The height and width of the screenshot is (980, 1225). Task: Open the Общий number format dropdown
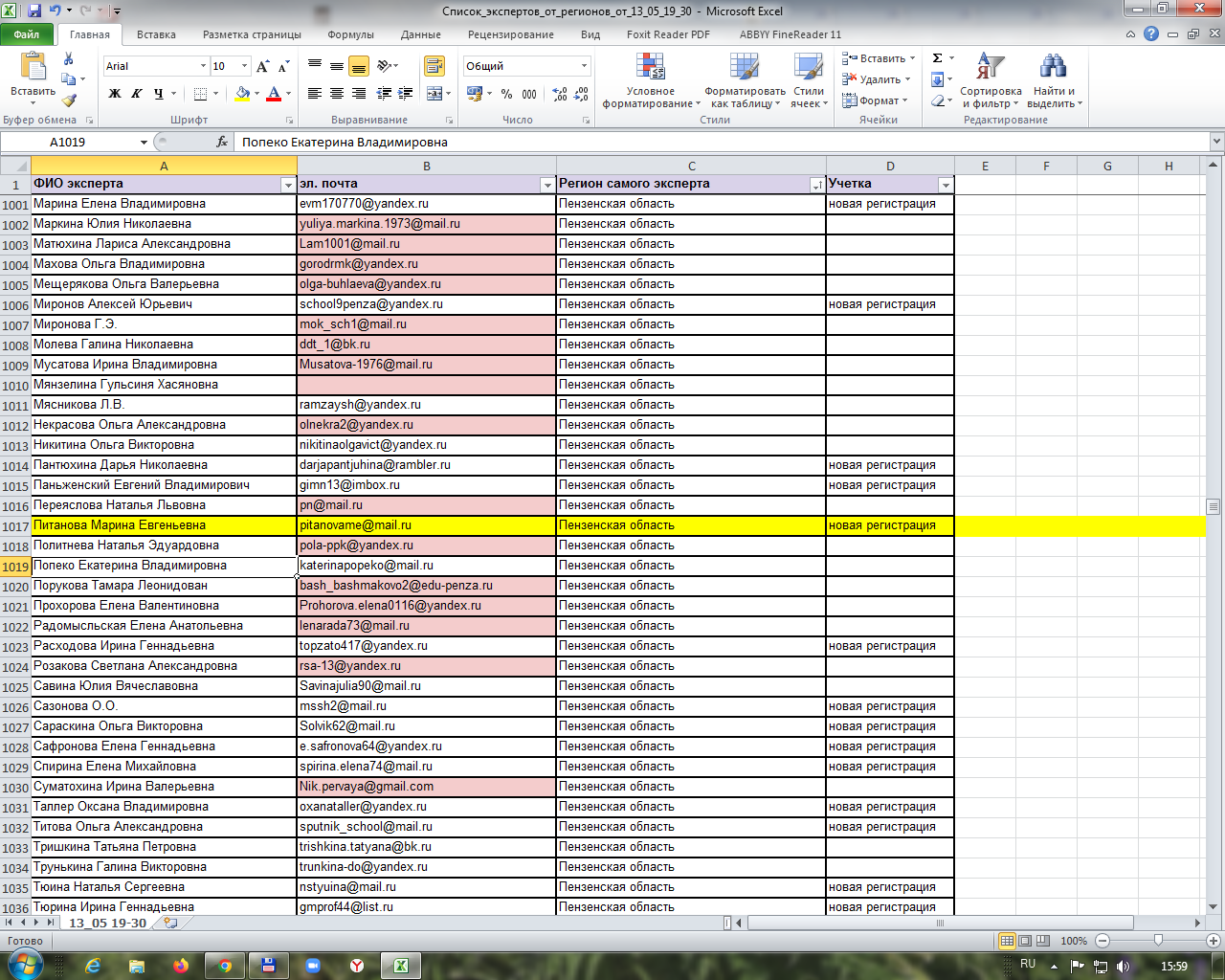584,66
